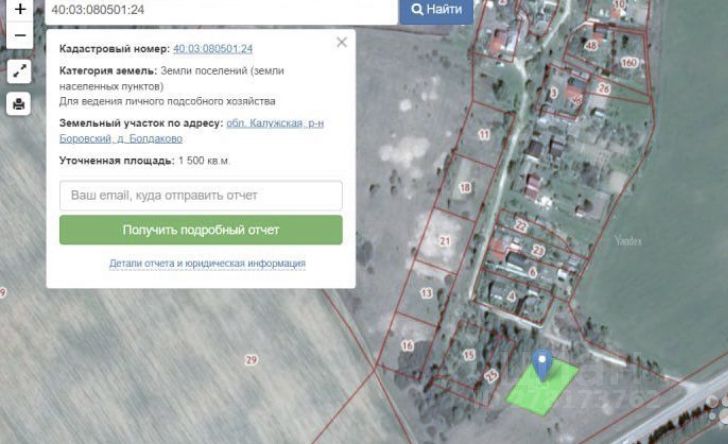The height and width of the screenshot is (444, 728).
Task: Click Получить подробный отчет button
Action: coord(201,230)
